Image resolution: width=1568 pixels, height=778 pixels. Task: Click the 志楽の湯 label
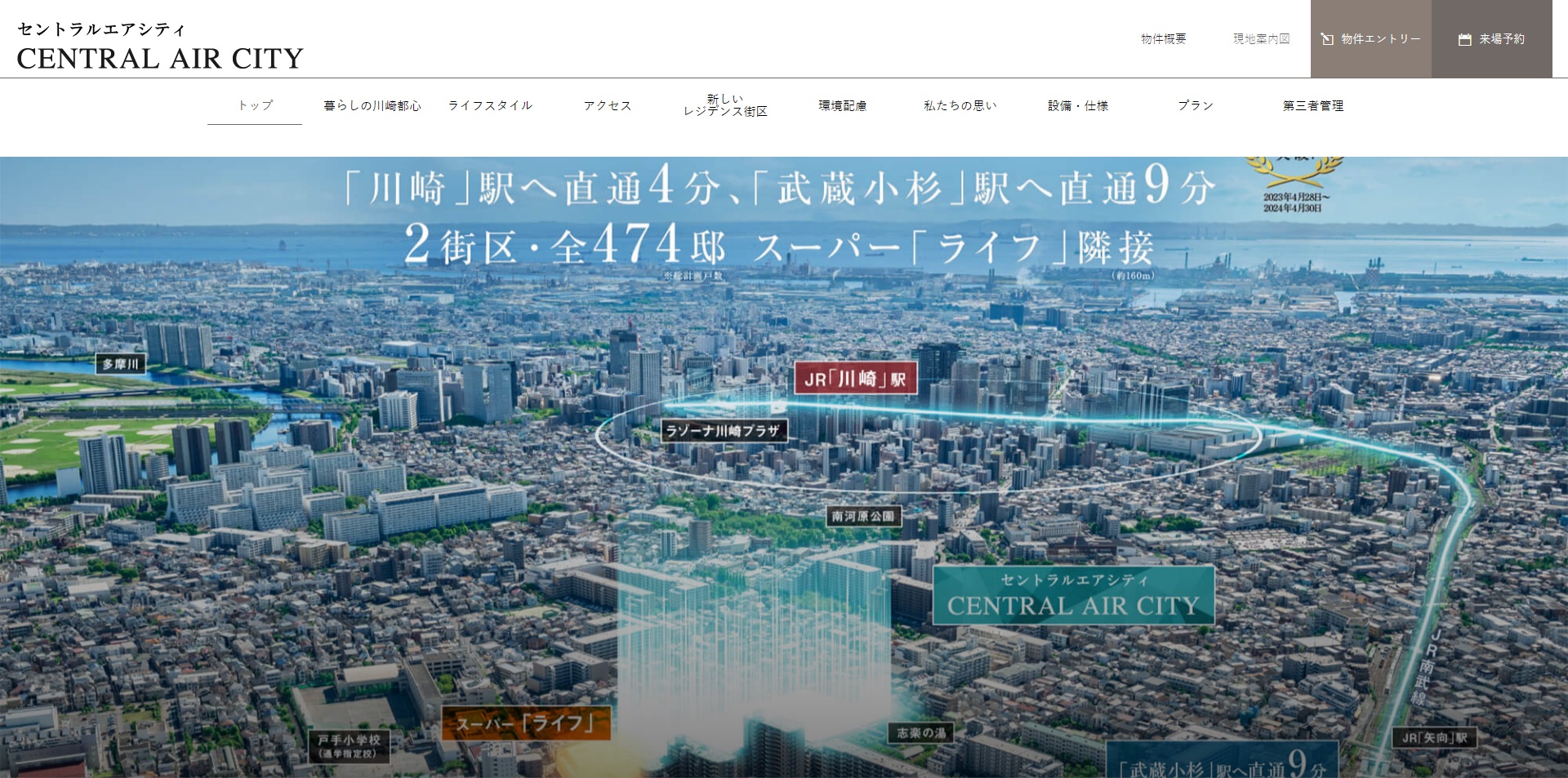tap(920, 733)
